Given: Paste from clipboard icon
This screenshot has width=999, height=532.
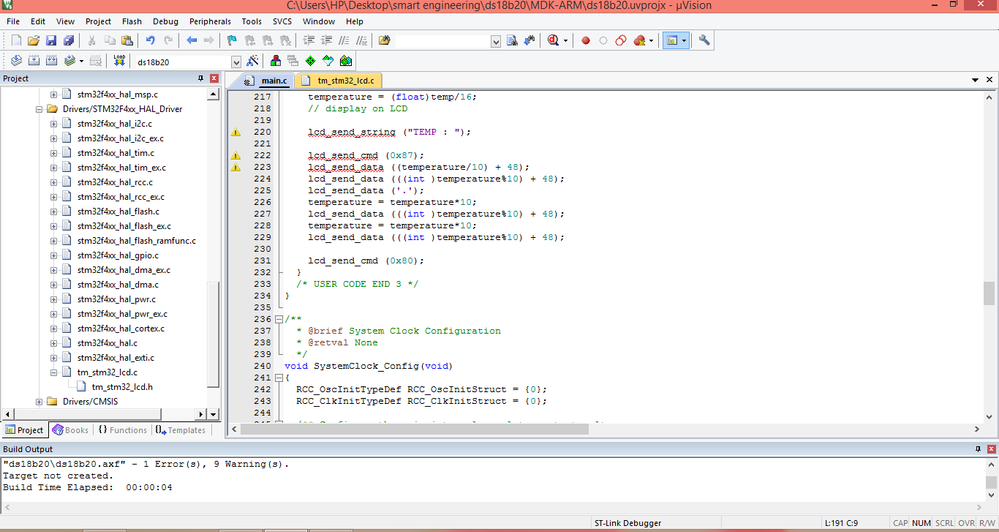Looking at the screenshot, I should 127,40.
